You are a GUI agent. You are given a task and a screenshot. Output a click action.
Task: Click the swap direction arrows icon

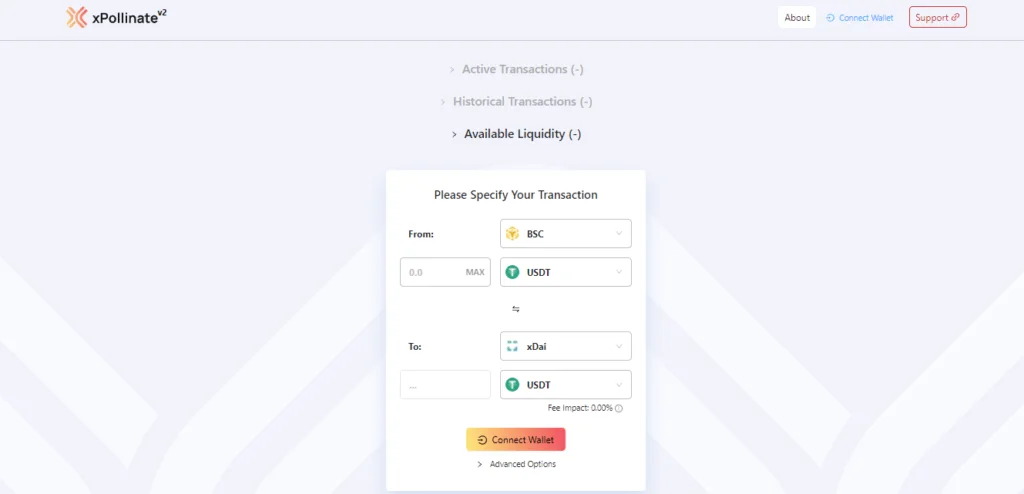click(516, 309)
